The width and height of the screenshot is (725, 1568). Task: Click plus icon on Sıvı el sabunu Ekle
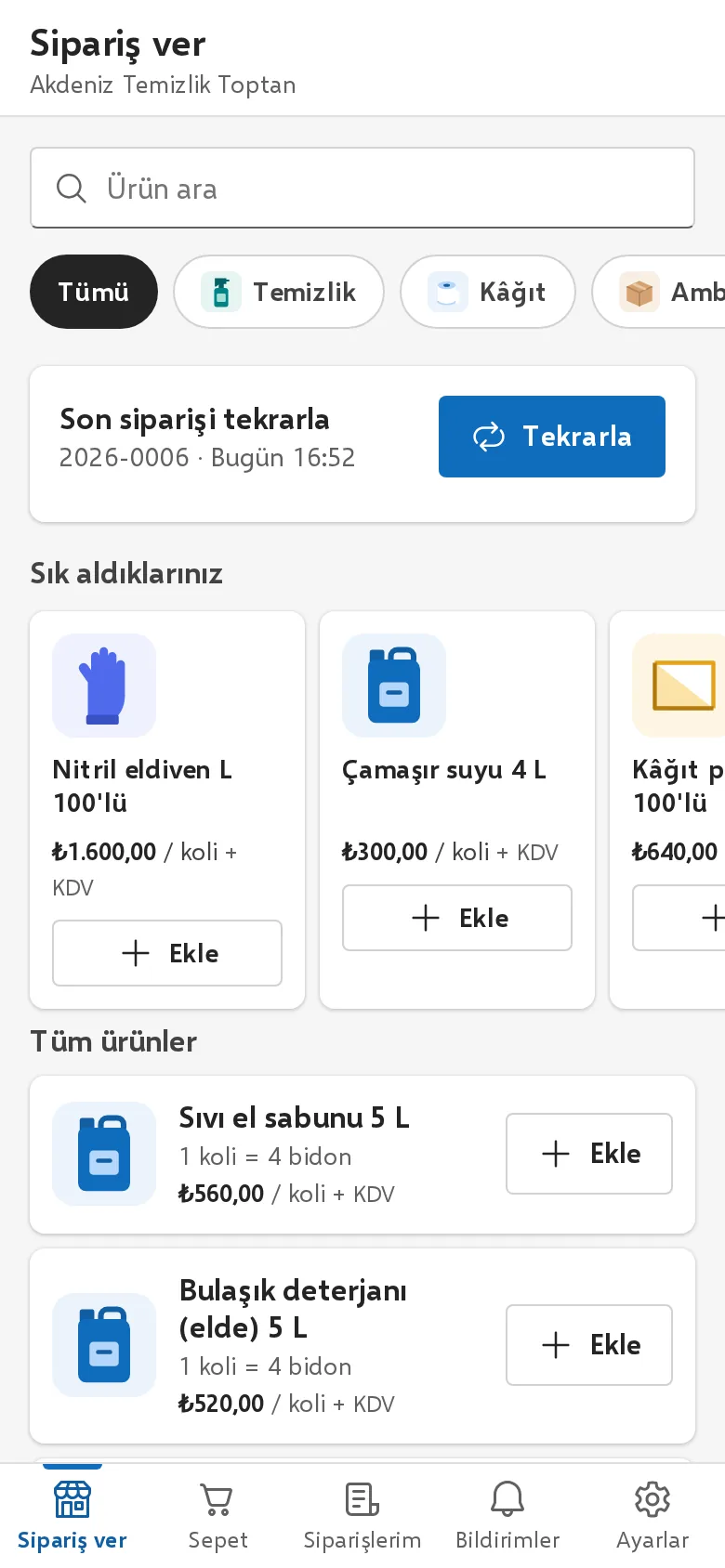click(x=556, y=1154)
